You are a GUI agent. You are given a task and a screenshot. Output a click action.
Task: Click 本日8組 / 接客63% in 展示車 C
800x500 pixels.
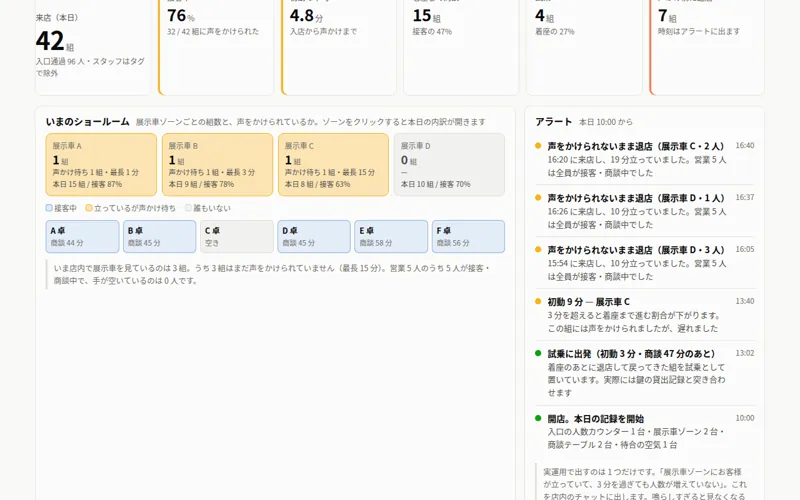coord(317,184)
